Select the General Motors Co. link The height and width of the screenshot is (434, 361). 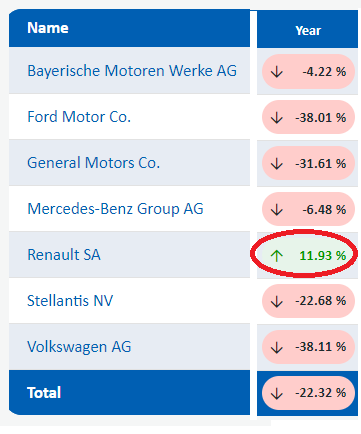click(94, 163)
